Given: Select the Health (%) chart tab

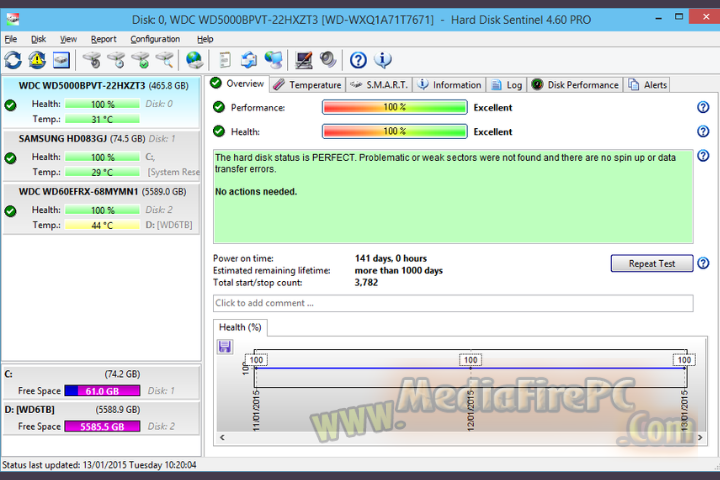Looking at the screenshot, I should click(x=240, y=328).
